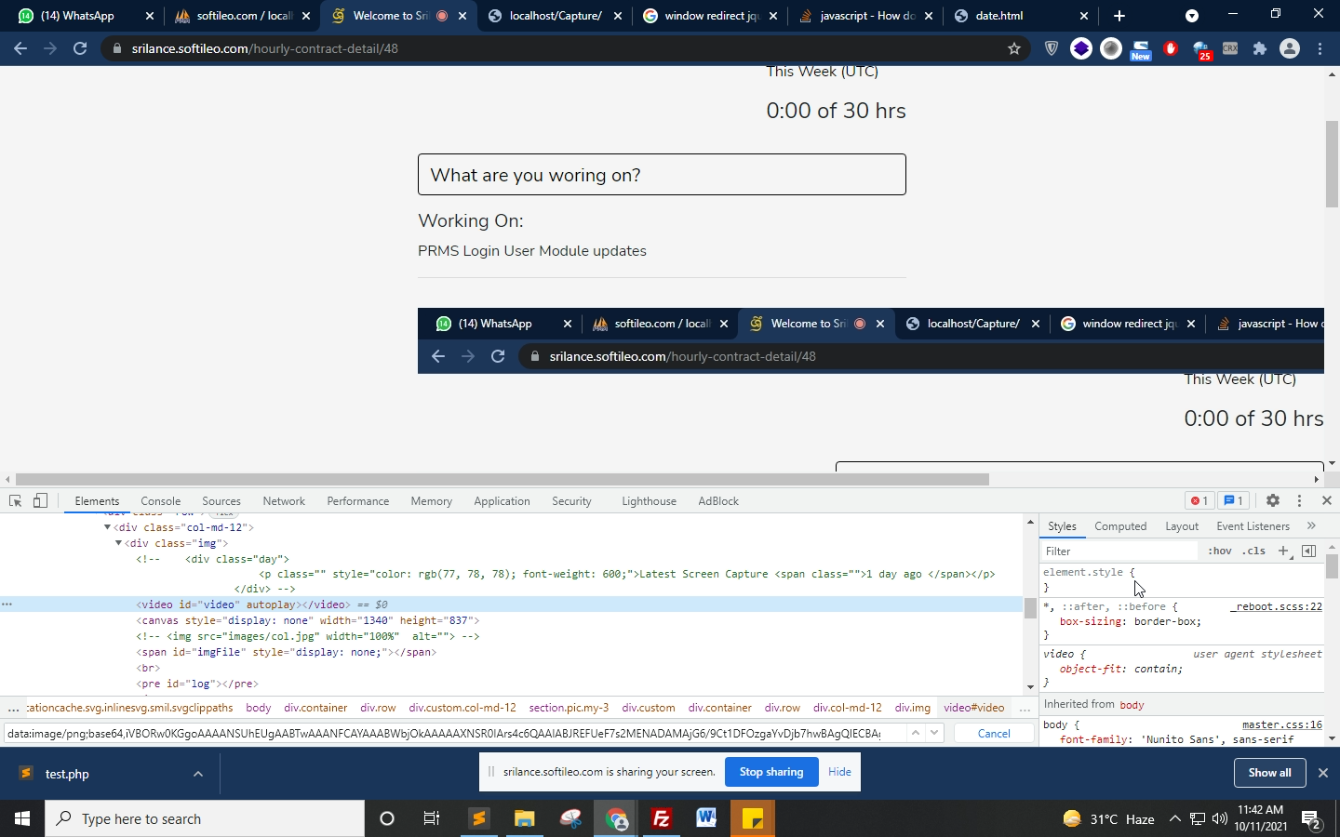Click the Stop sharing button
The width and height of the screenshot is (1340, 837).
pos(771,772)
